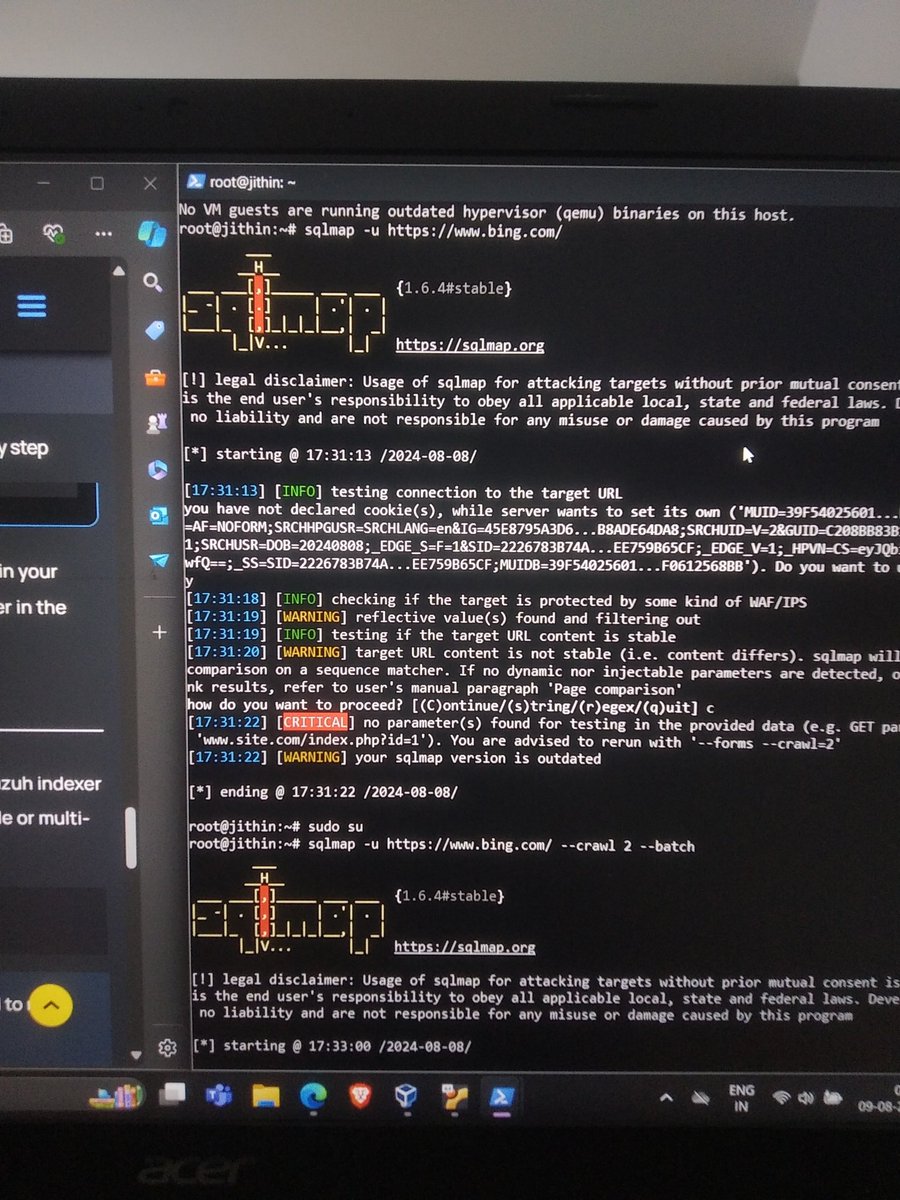Open Microsoft Edge from taskbar
This screenshot has width=900, height=1200.
[x=312, y=1097]
